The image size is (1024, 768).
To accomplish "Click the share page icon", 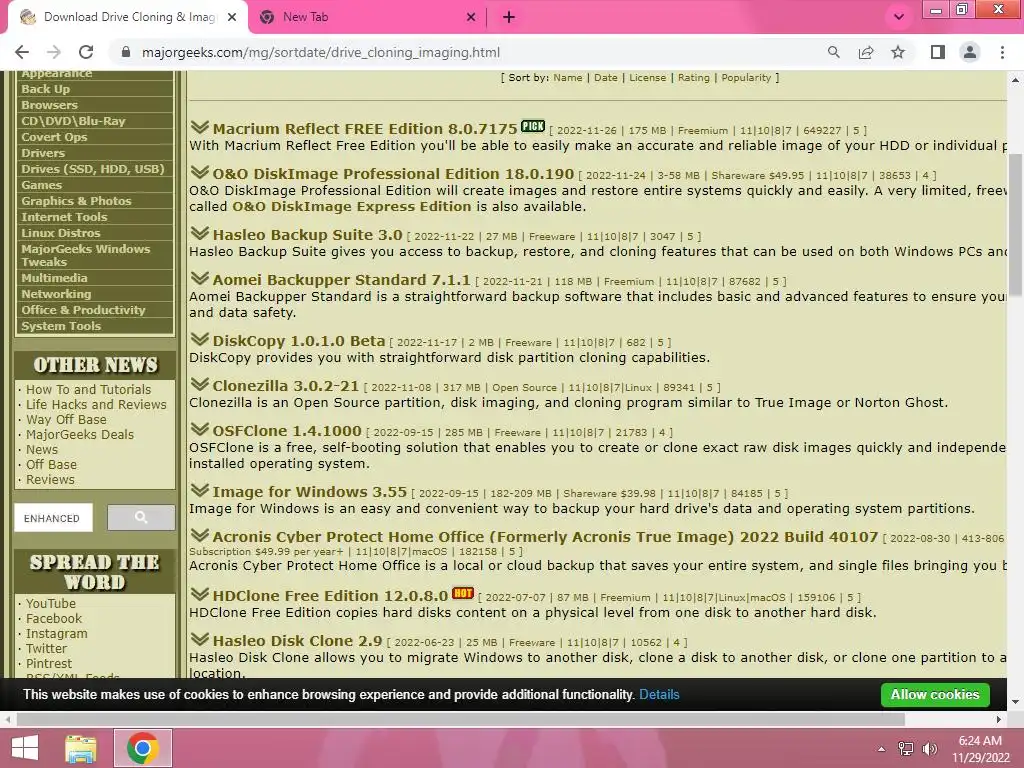I will click(866, 52).
